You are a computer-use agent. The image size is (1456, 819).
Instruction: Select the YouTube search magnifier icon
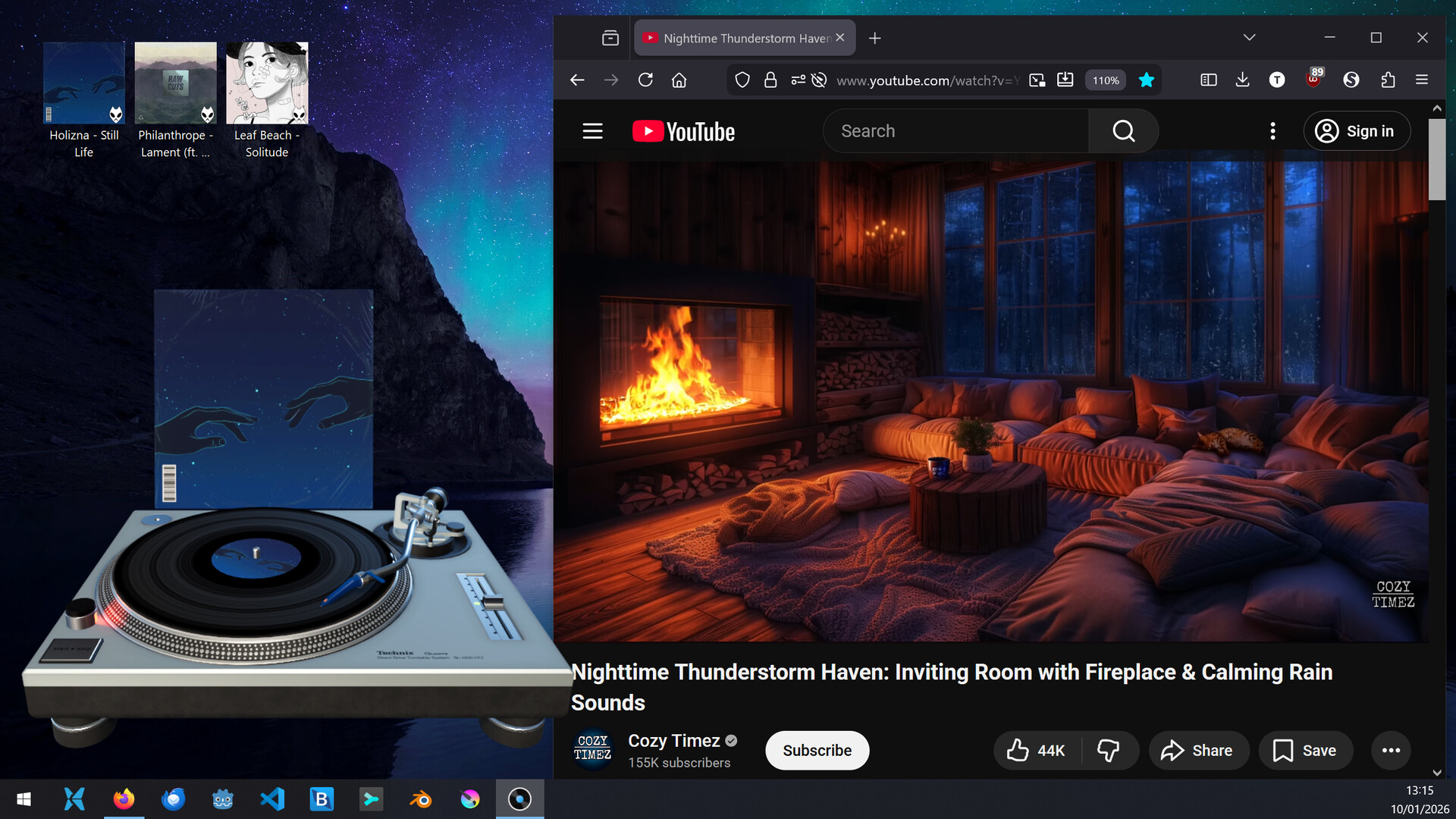[x=1123, y=130]
